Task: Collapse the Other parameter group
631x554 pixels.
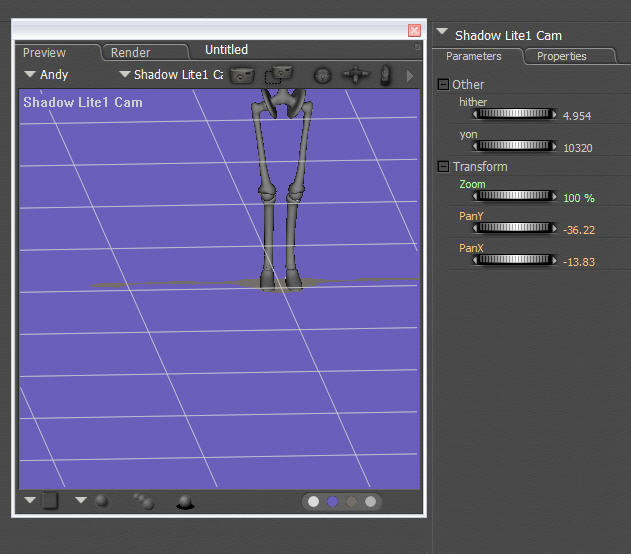Action: tap(444, 85)
